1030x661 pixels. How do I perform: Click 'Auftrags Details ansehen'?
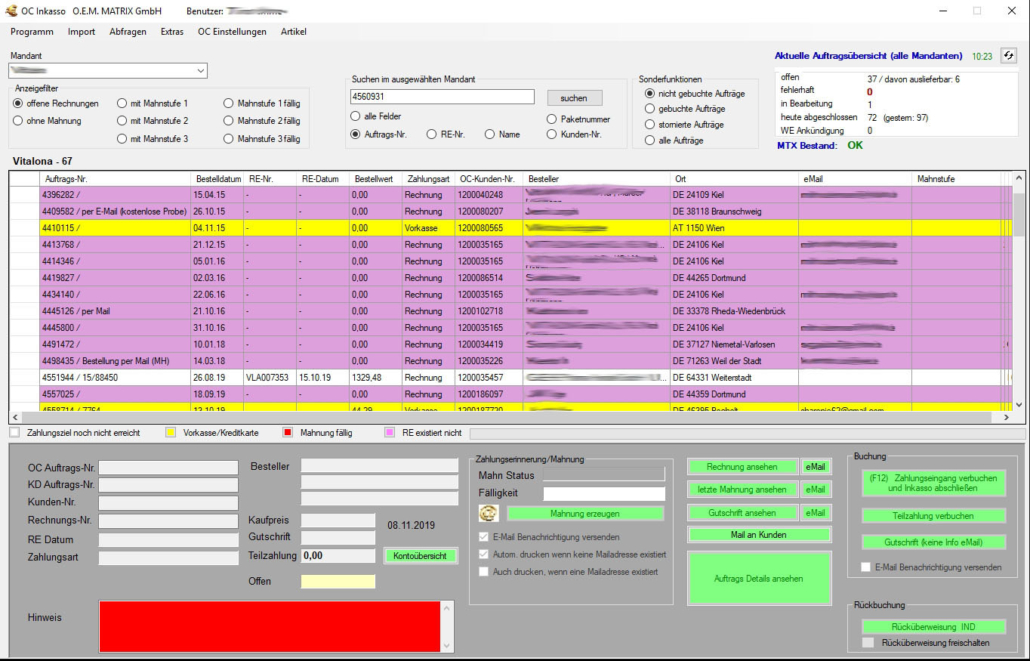(x=759, y=578)
